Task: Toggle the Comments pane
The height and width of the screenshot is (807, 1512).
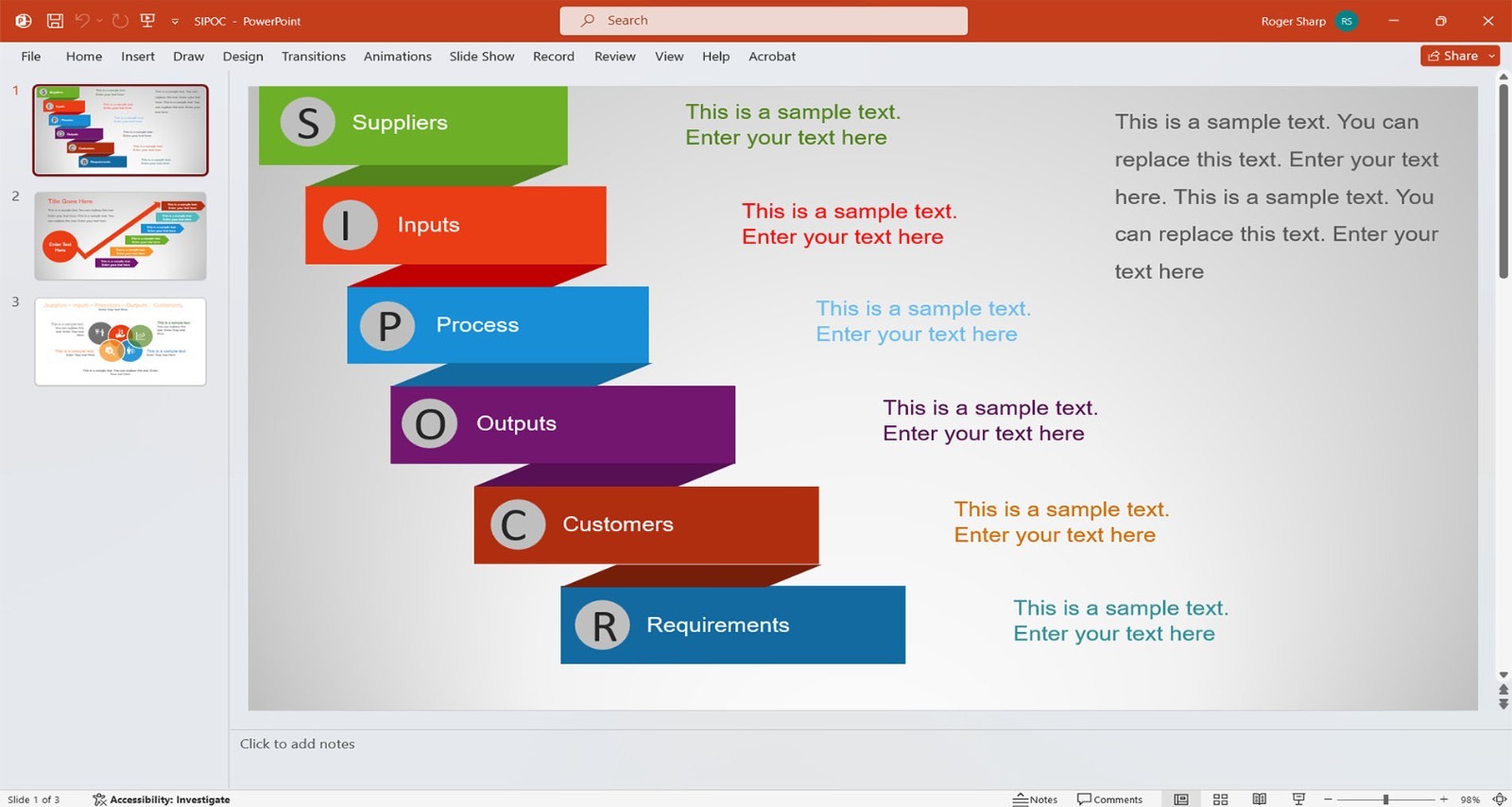Action: (1109, 799)
